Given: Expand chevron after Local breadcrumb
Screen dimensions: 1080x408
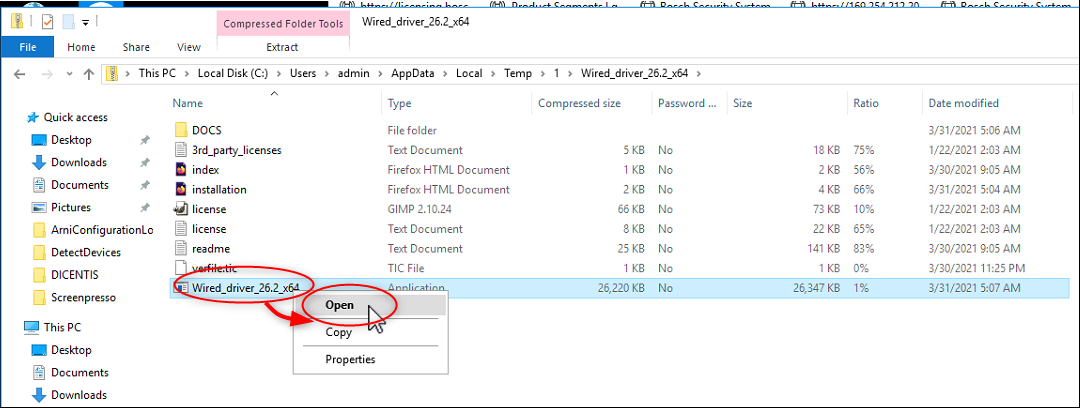Looking at the screenshot, I should (492, 73).
